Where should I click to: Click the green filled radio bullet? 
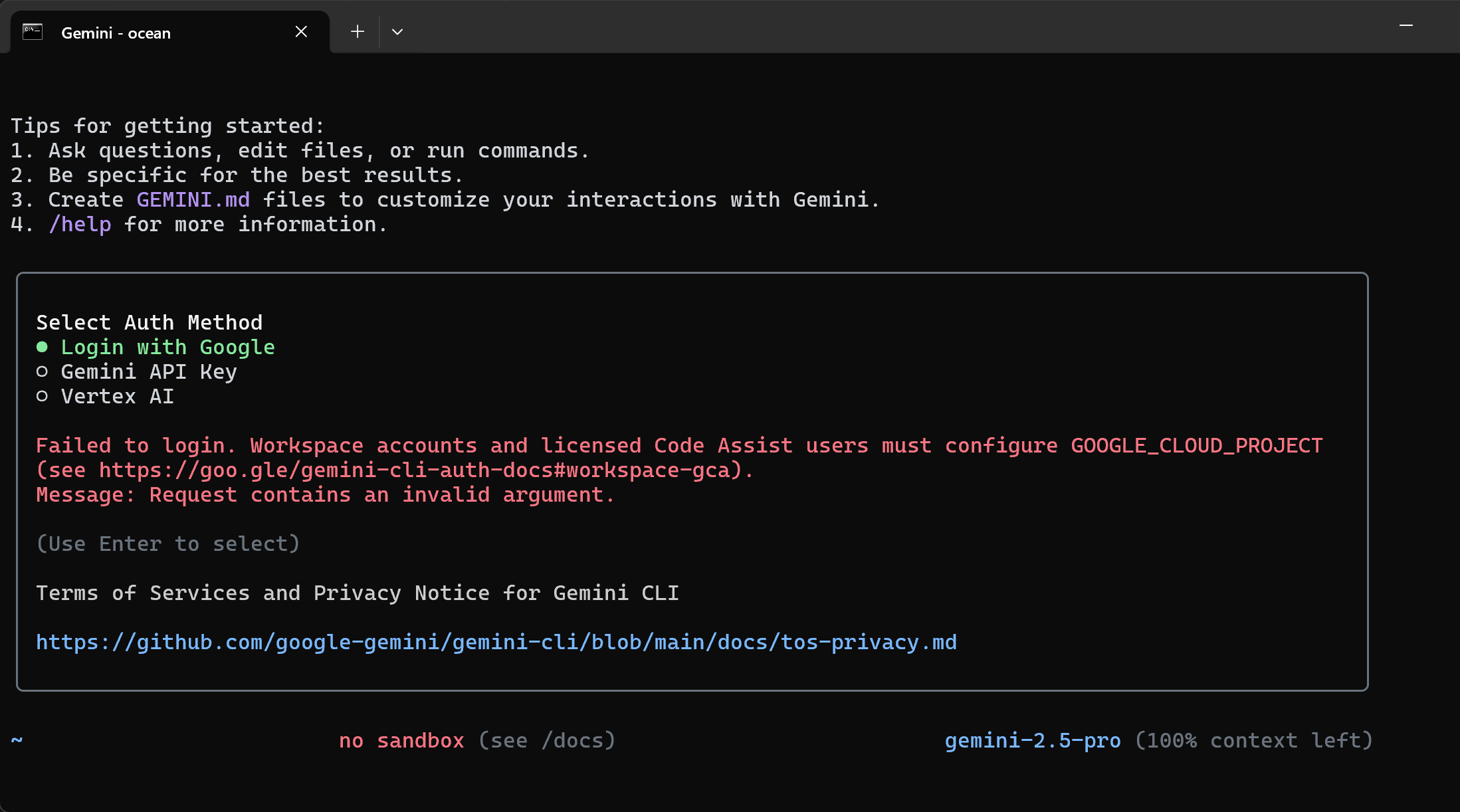tap(42, 347)
